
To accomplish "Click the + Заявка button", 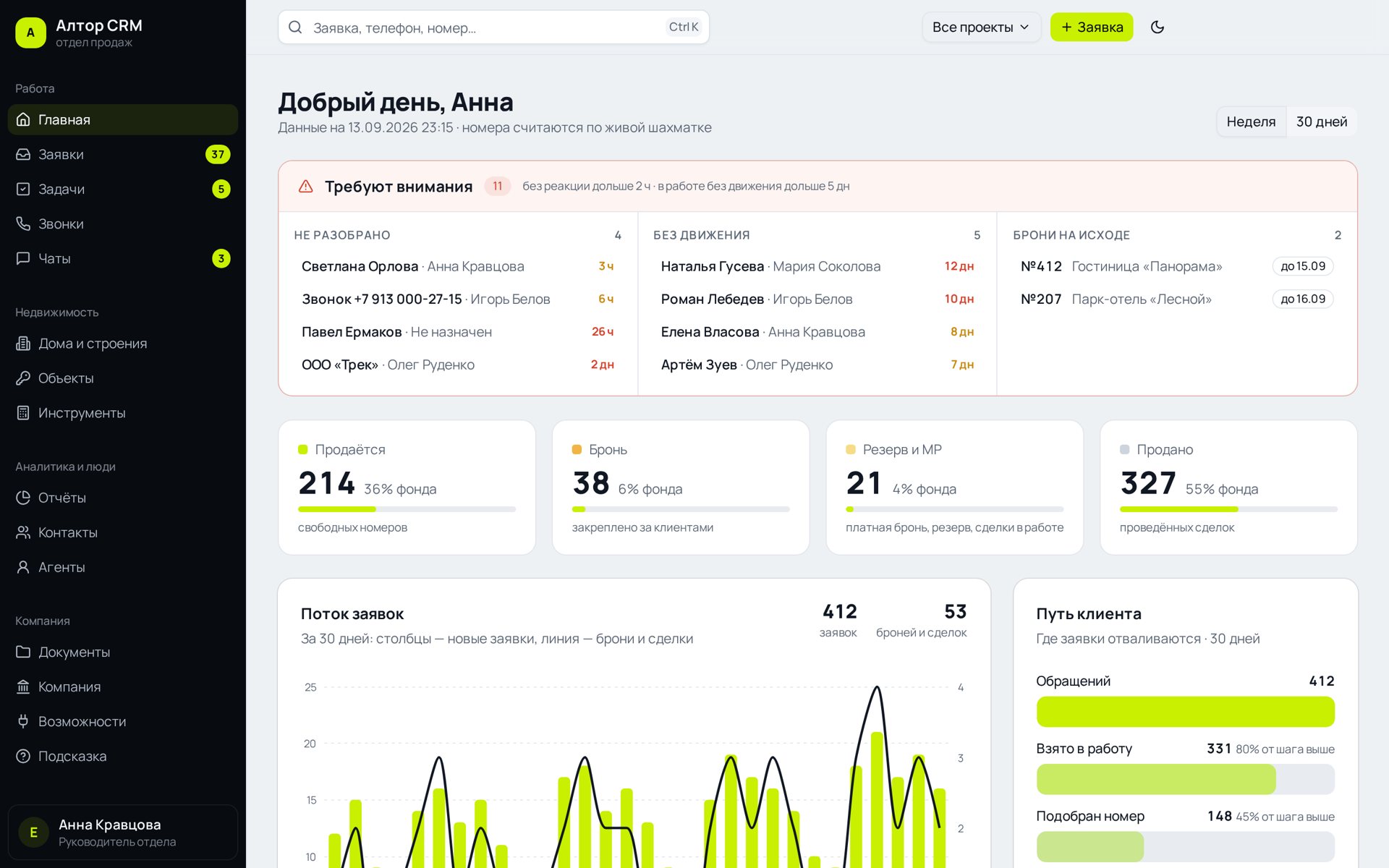I will pyautogui.click(x=1092, y=27).
